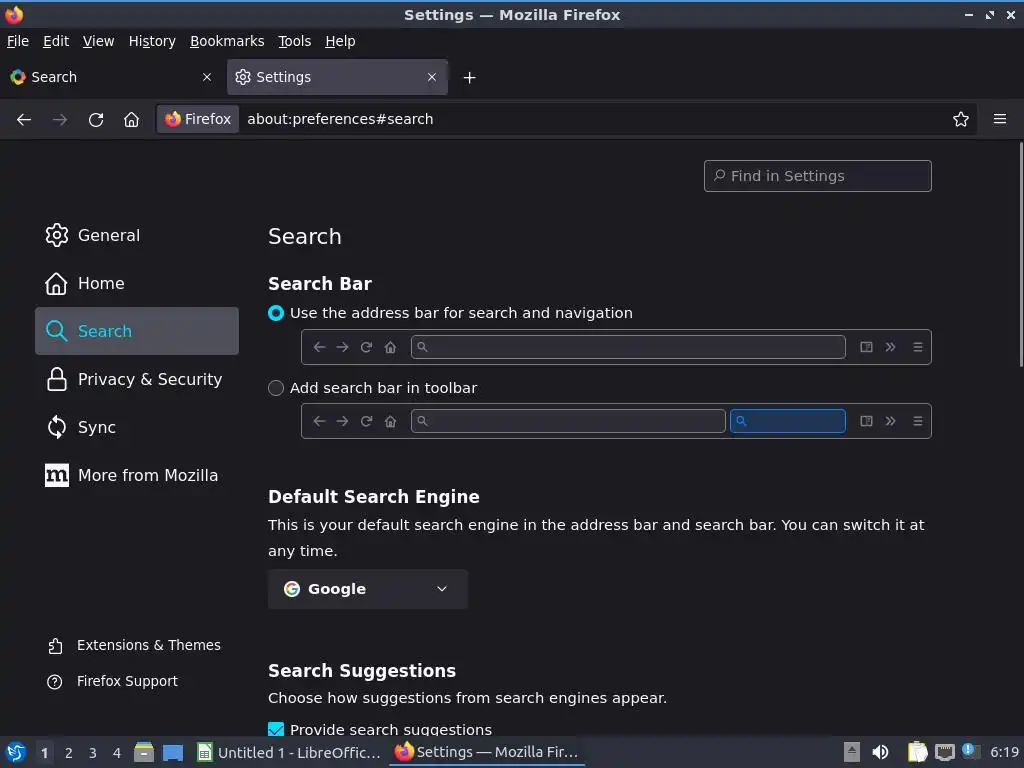Toggle 'Provide search suggestions' checkbox
Viewport: 1024px width, 768px height.
coord(276,729)
